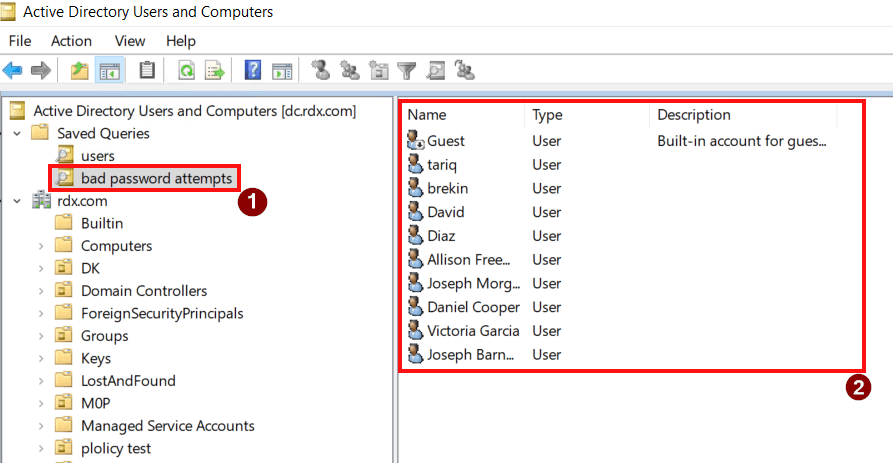
Task: Click the rdx.com domain icon
Action: [42, 200]
